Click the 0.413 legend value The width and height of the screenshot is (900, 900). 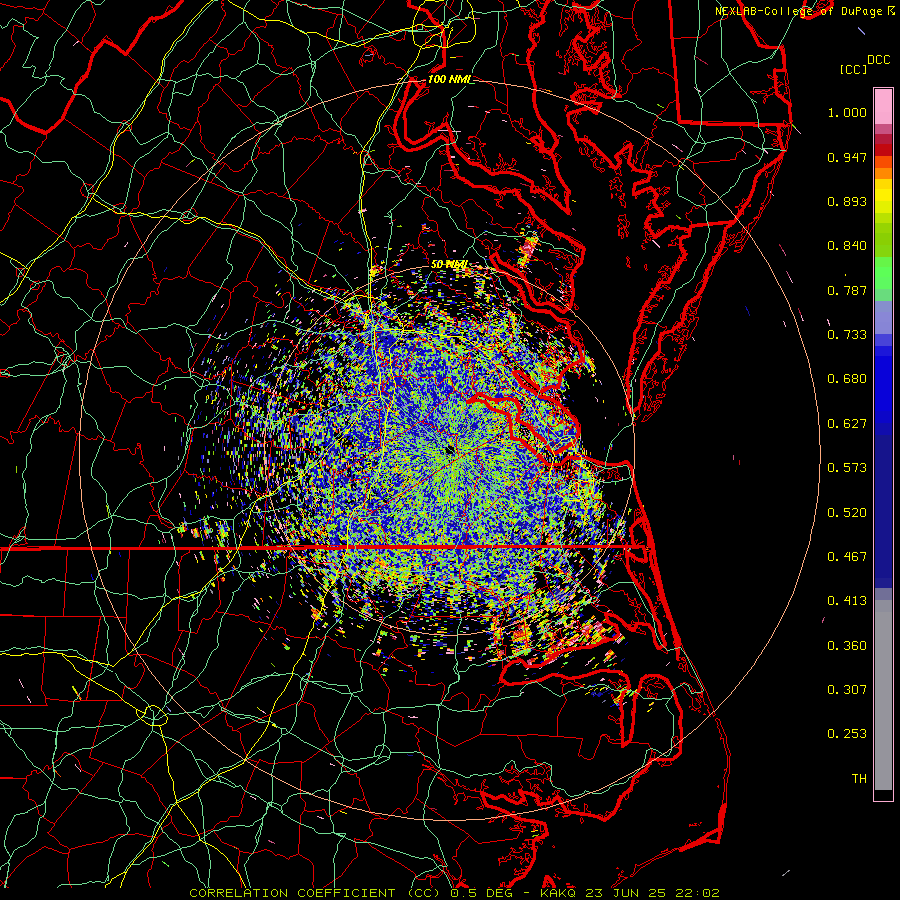(847, 601)
